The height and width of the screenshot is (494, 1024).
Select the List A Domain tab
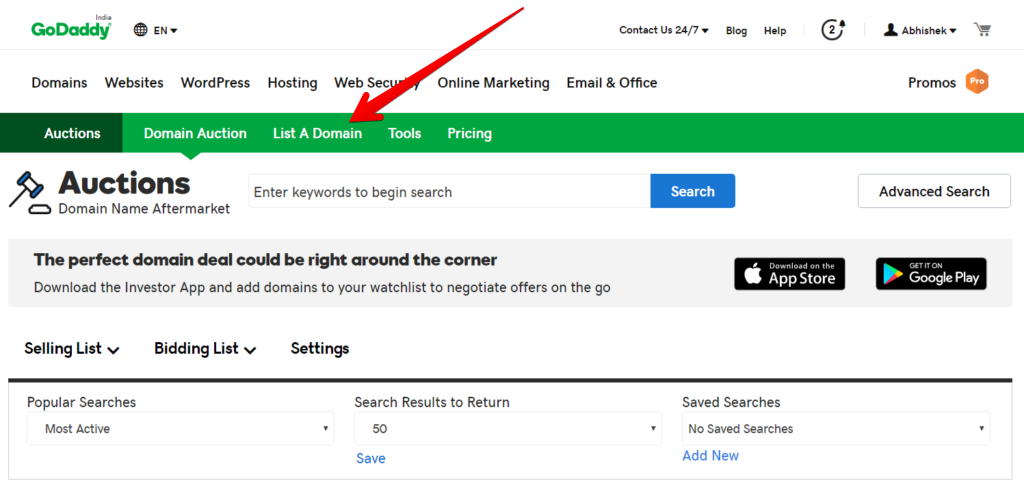coord(317,133)
